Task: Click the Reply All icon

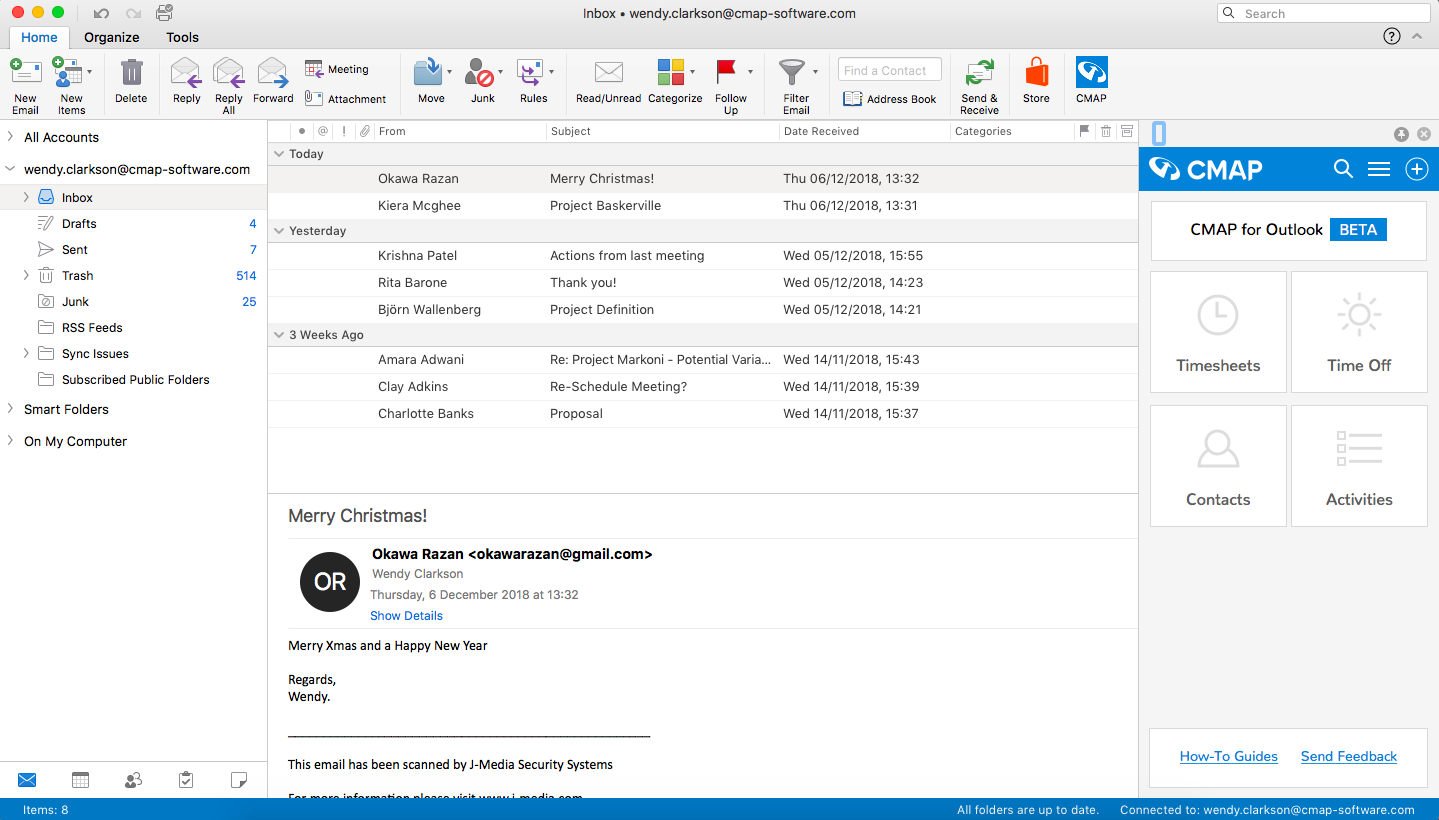Action: pos(229,73)
